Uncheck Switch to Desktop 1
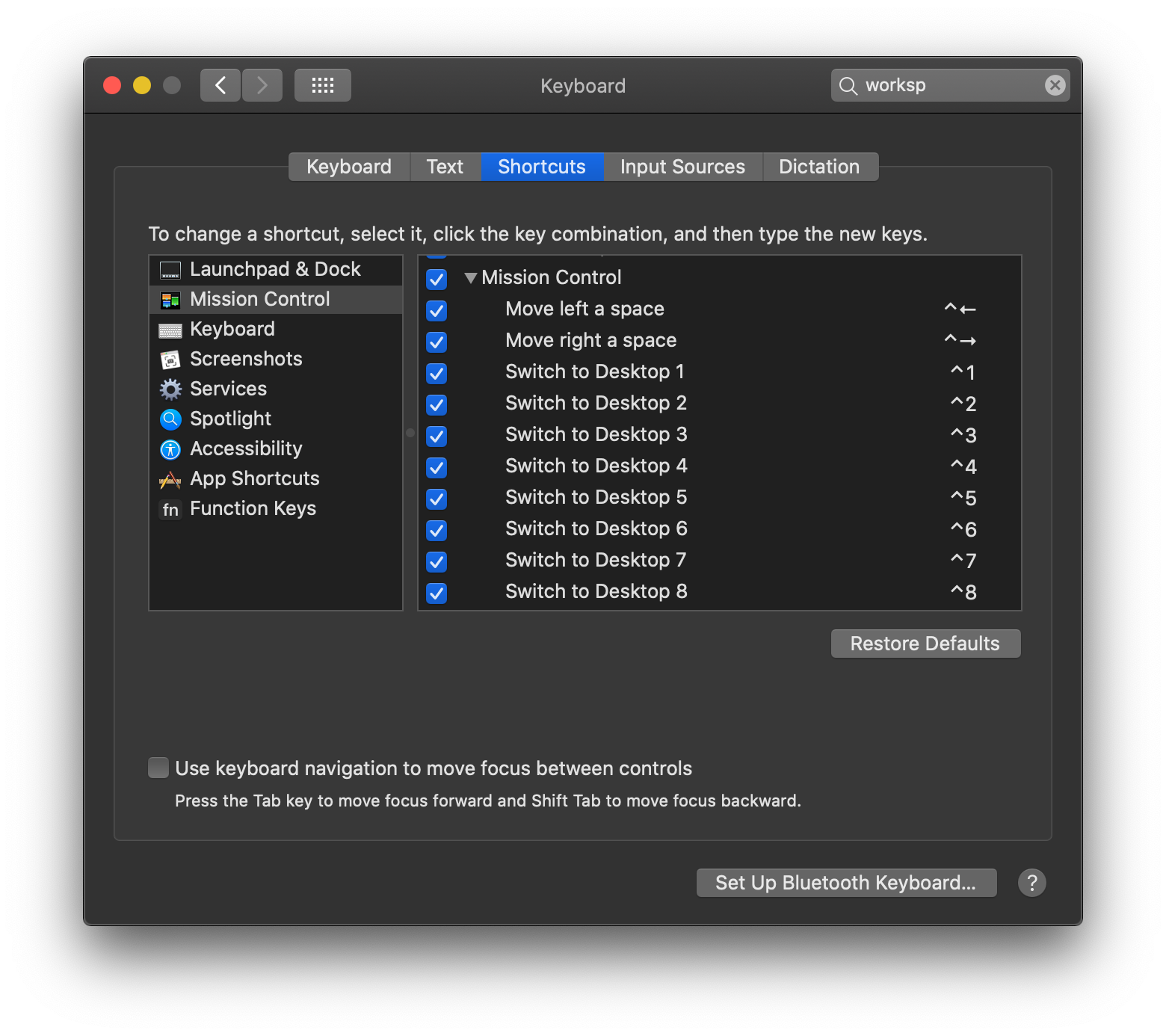The image size is (1166, 1036). pyautogui.click(x=437, y=373)
